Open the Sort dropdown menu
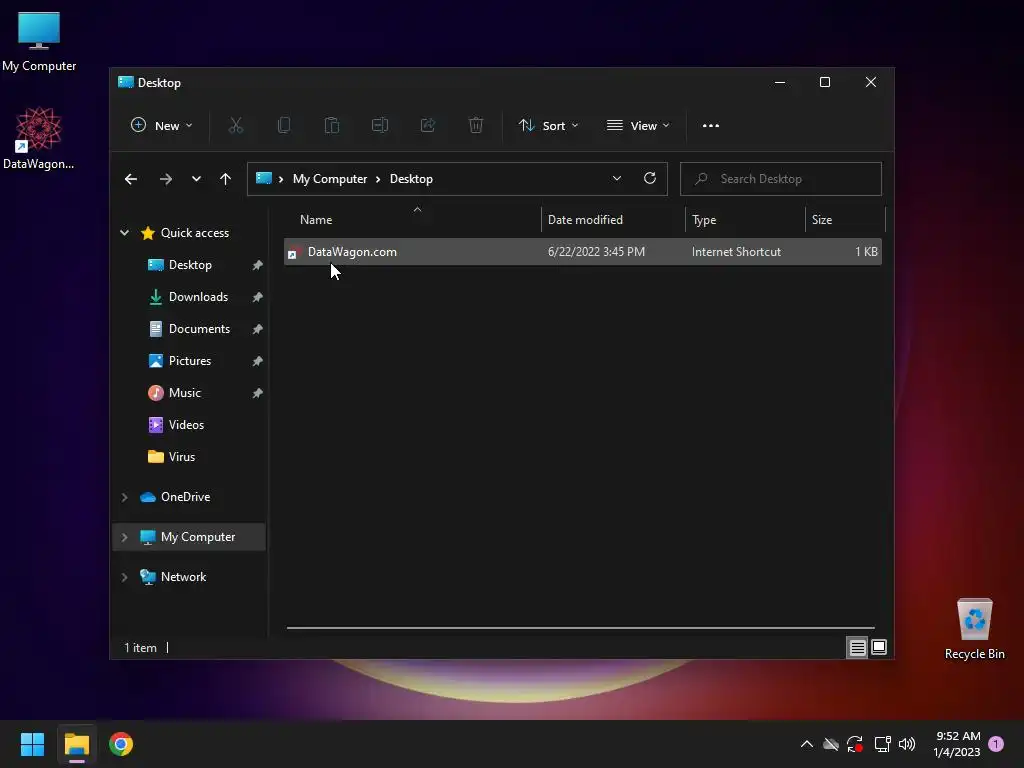 (x=549, y=125)
